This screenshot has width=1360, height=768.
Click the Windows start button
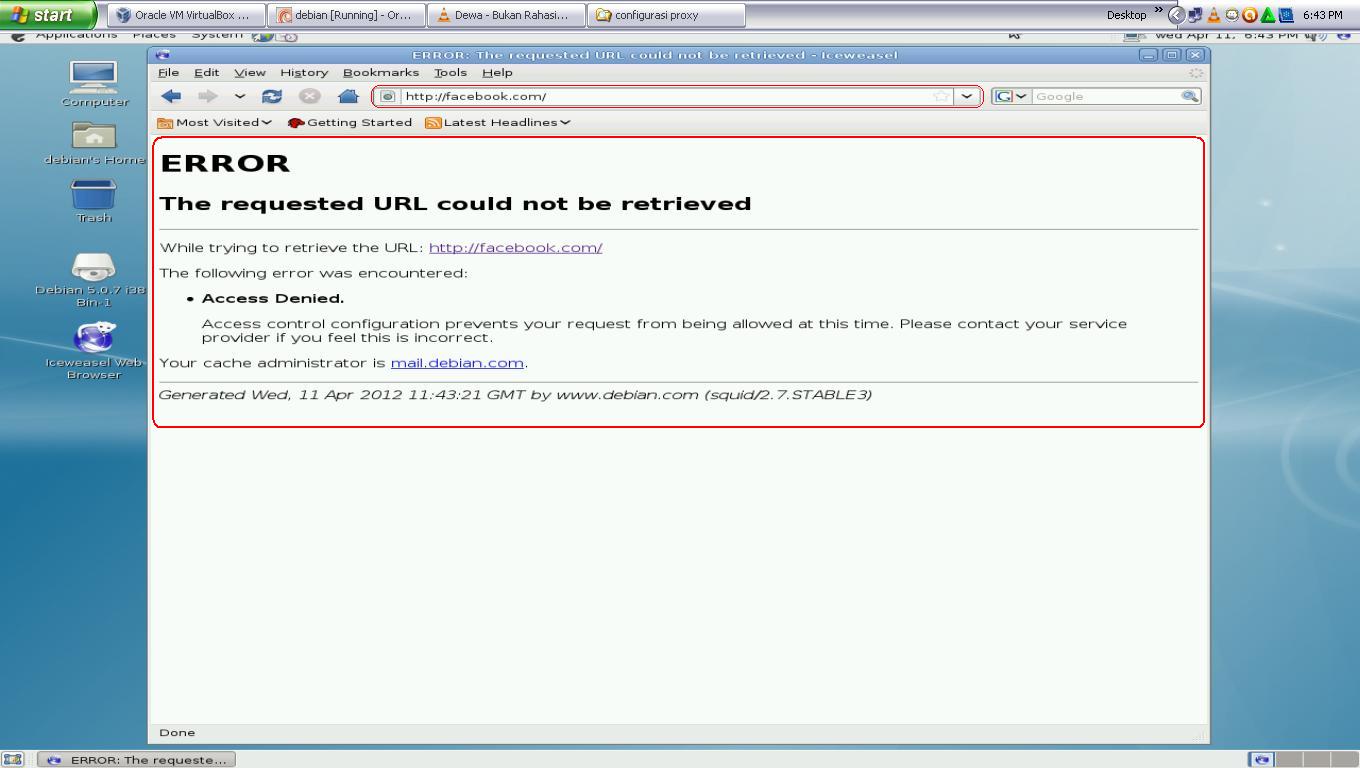pyautogui.click(x=48, y=15)
